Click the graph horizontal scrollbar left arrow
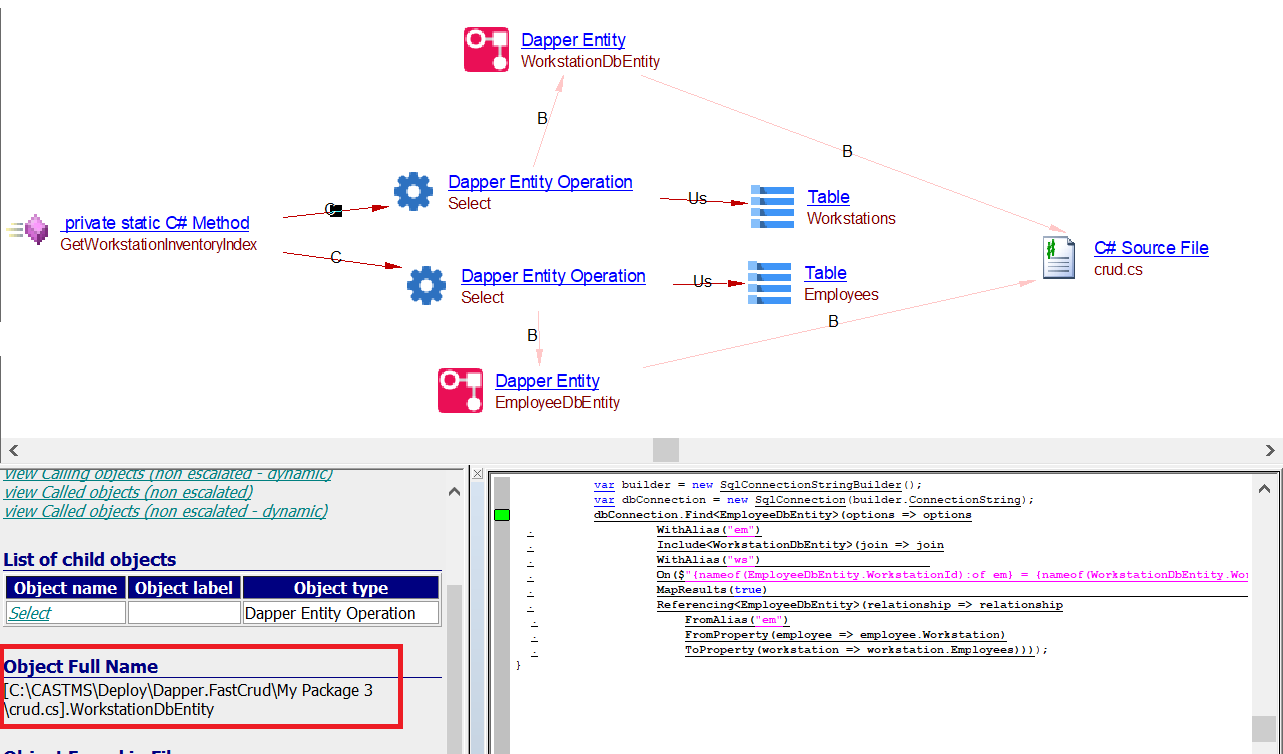 (11, 450)
